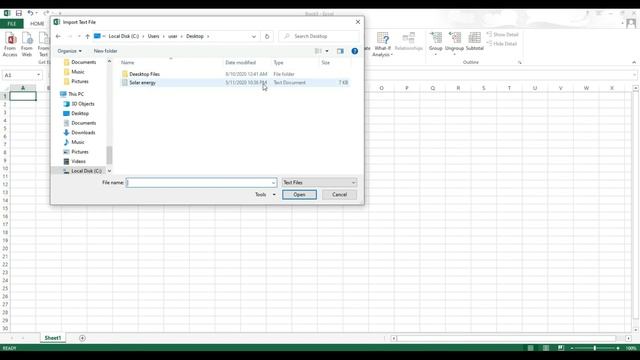
Task: Open the Tools dropdown menu
Action: pos(265,195)
